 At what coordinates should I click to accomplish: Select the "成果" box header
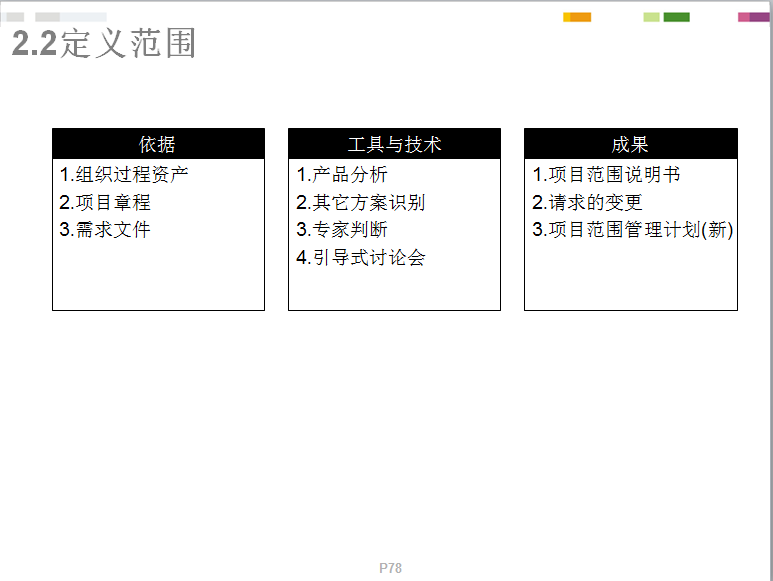pyautogui.click(x=631, y=144)
